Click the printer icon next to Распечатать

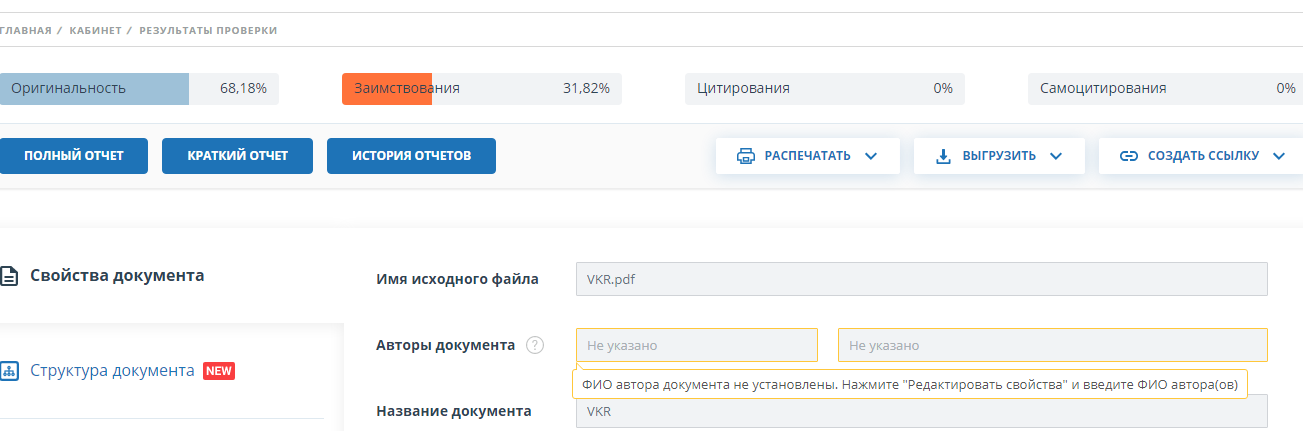pyautogui.click(x=745, y=156)
